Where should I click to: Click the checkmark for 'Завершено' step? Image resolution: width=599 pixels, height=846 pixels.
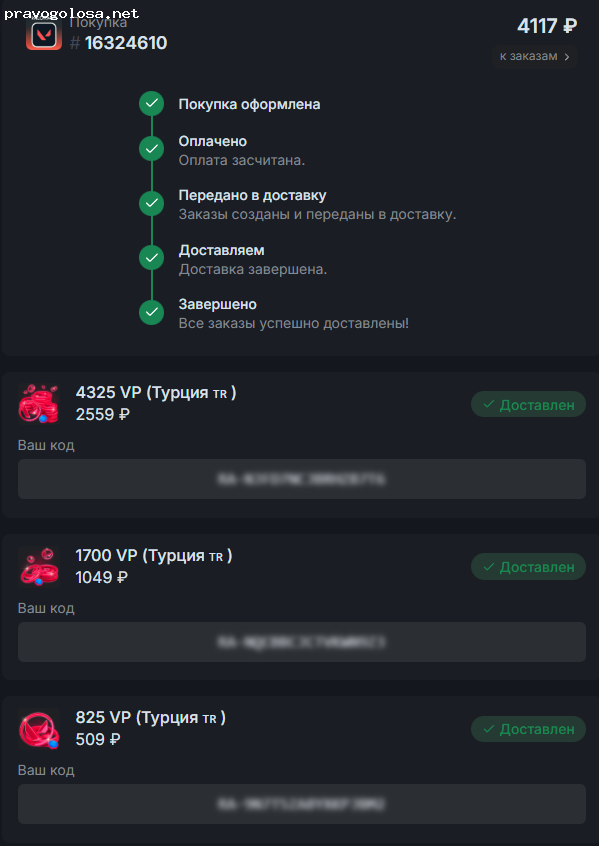151,311
